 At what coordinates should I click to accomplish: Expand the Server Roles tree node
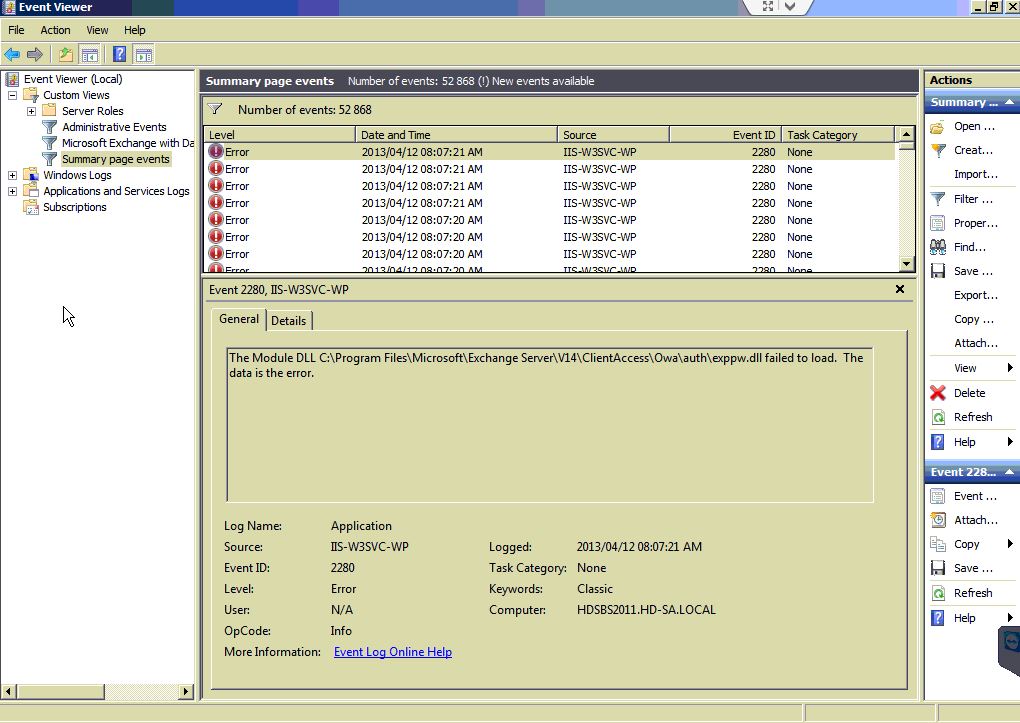point(31,111)
